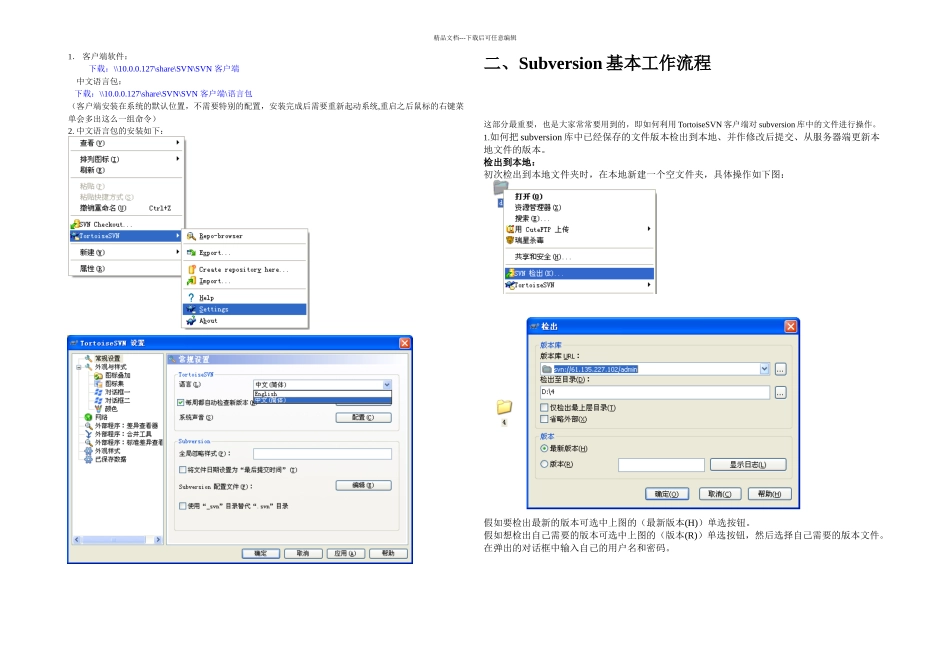Expand the 排列图标 submenu

pos(178,159)
